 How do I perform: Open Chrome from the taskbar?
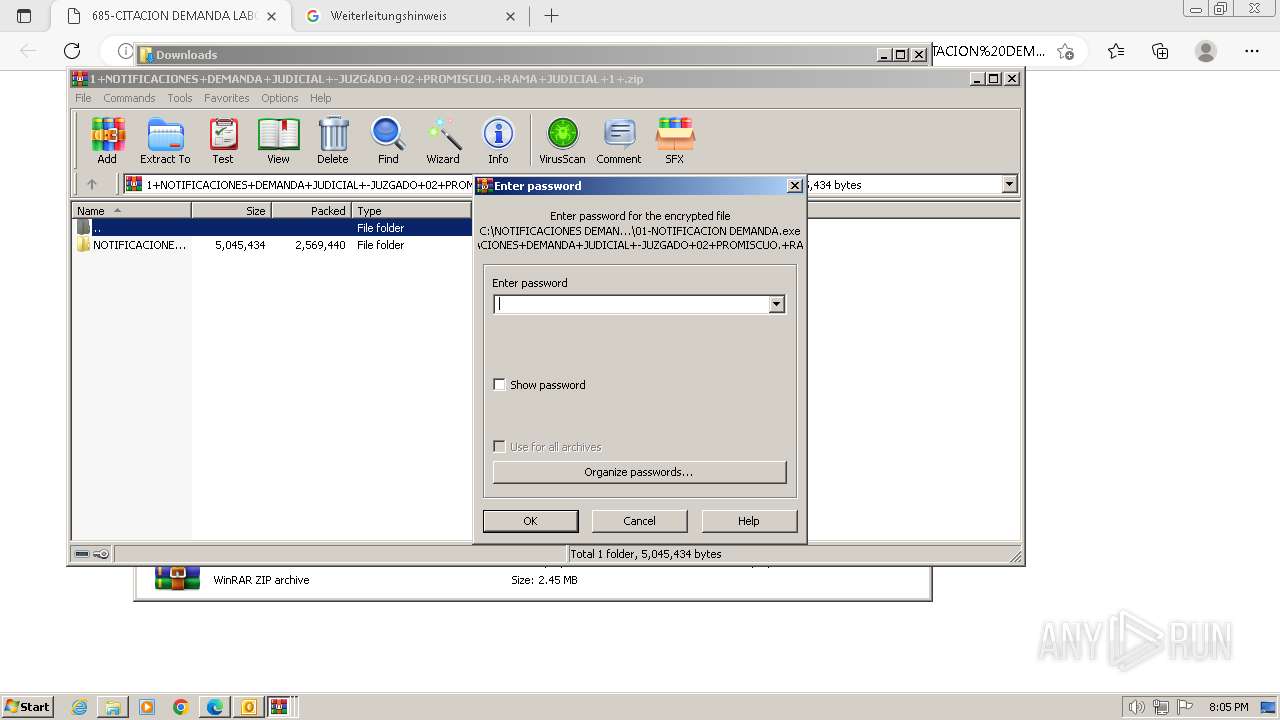click(x=181, y=707)
